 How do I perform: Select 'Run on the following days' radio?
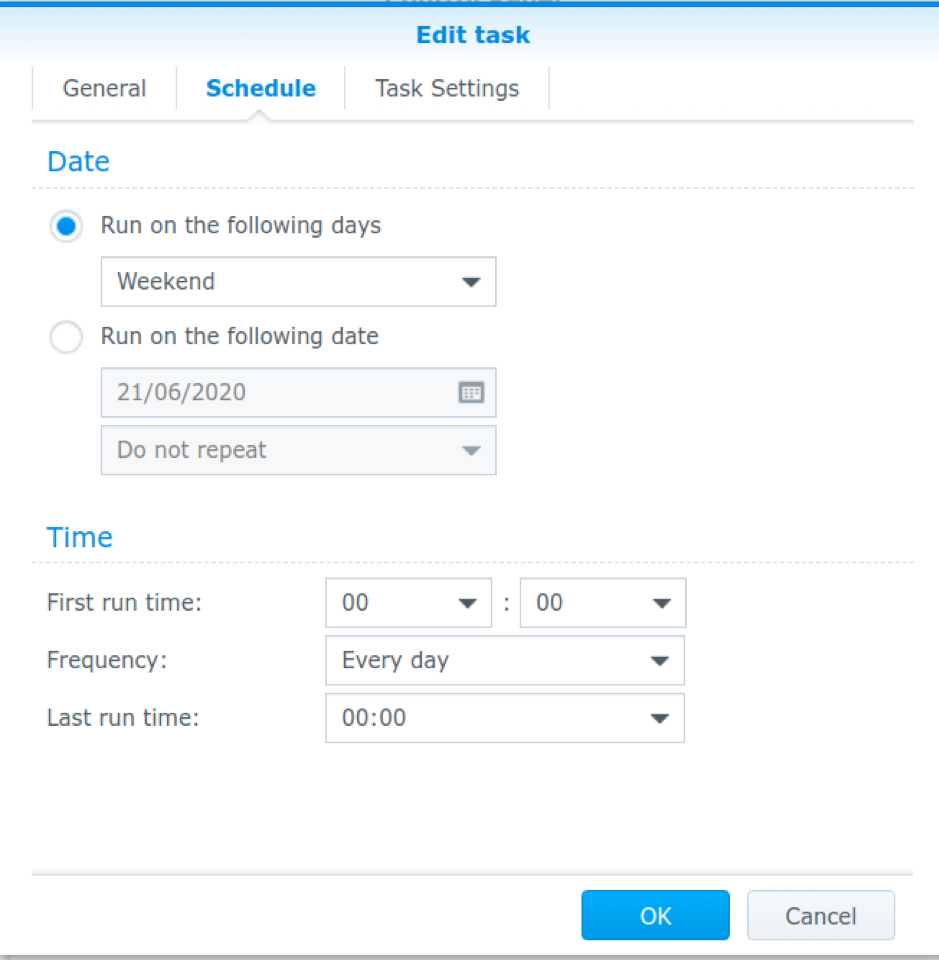pos(66,227)
